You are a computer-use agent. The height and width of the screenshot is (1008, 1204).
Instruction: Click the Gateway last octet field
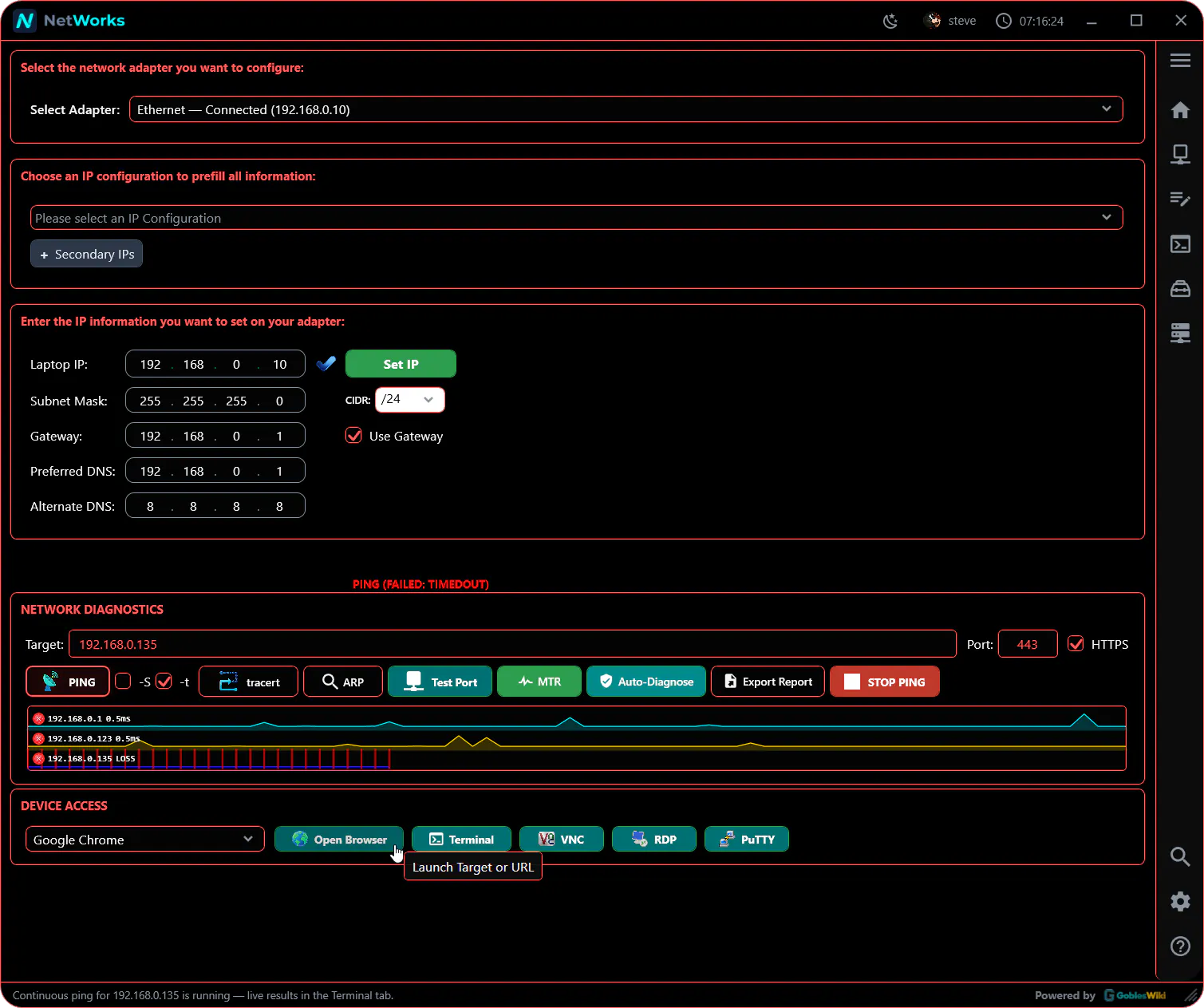279,436
